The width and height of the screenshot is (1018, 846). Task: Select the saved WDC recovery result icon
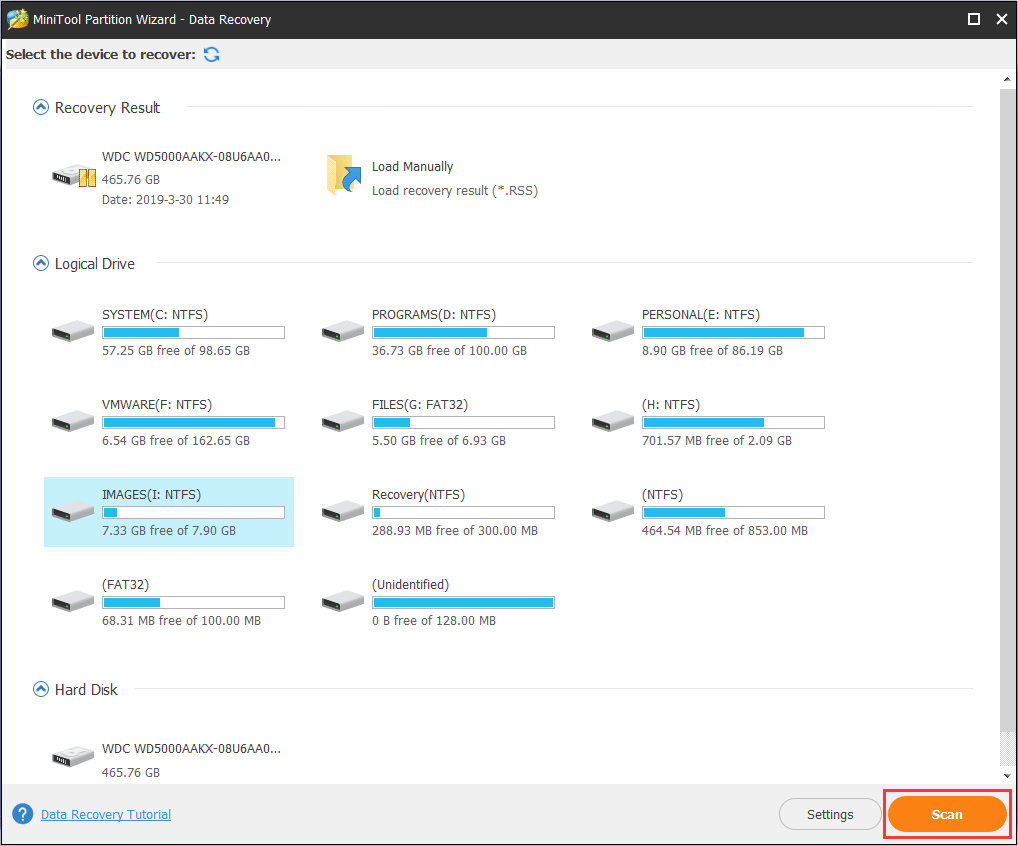73,176
